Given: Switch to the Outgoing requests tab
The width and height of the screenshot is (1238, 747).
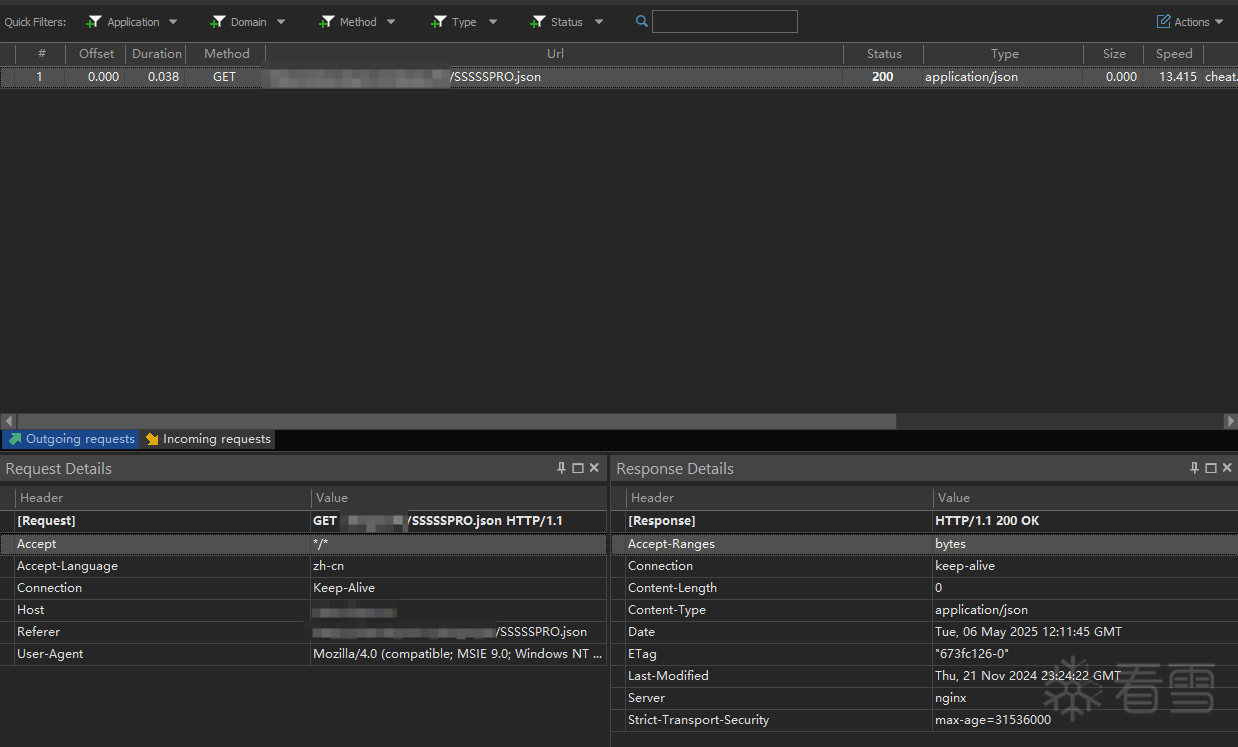Looking at the screenshot, I should [71, 439].
